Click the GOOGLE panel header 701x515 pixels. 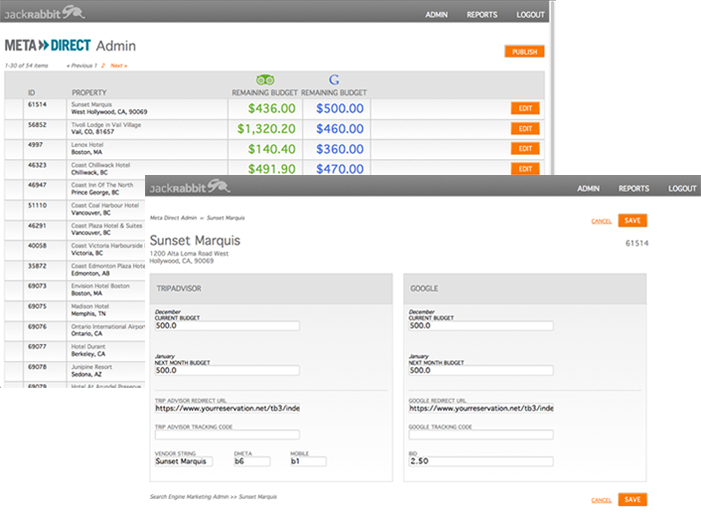click(525, 289)
